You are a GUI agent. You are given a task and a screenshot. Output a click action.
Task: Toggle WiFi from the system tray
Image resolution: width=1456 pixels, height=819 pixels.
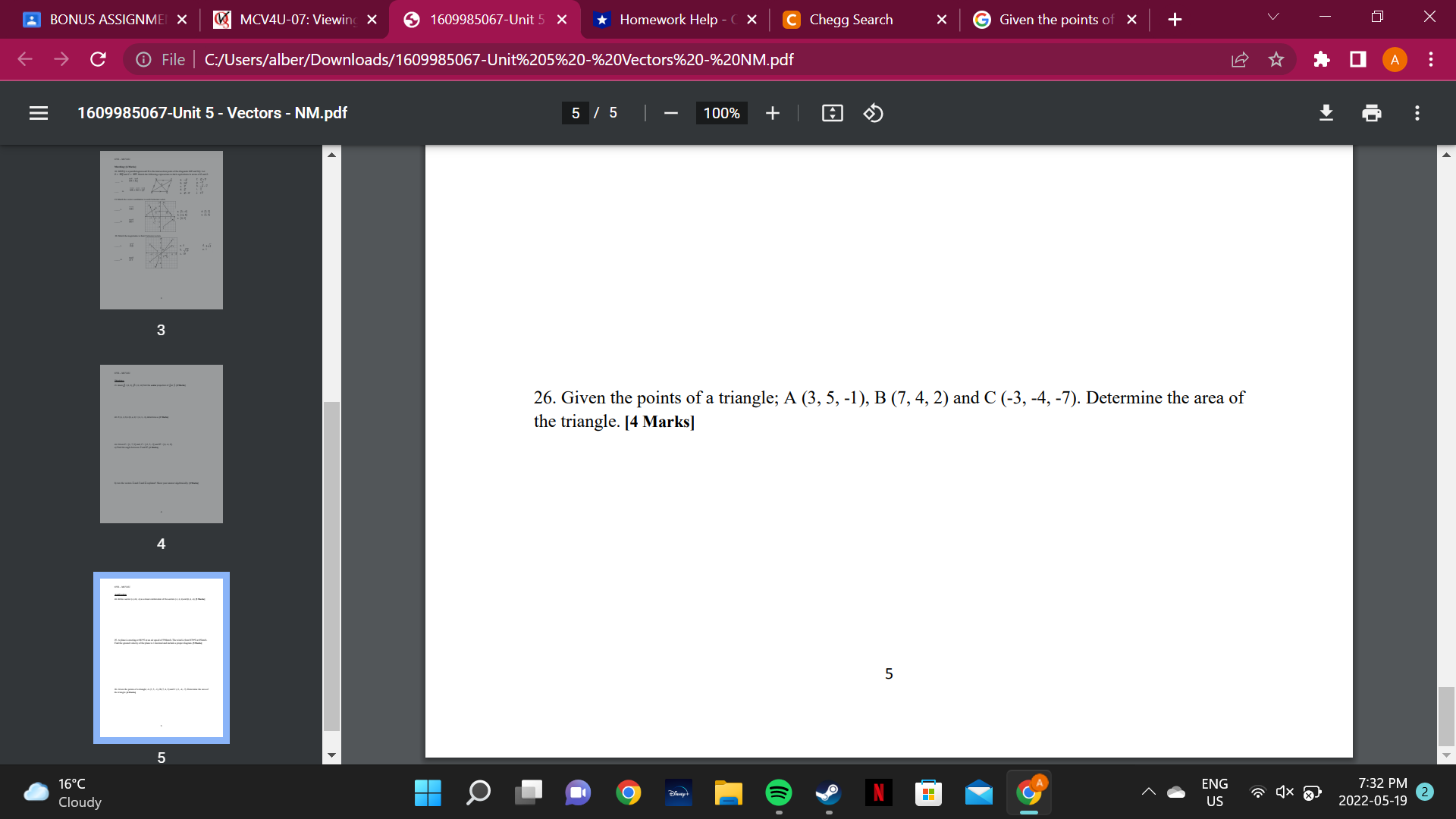[1258, 791]
